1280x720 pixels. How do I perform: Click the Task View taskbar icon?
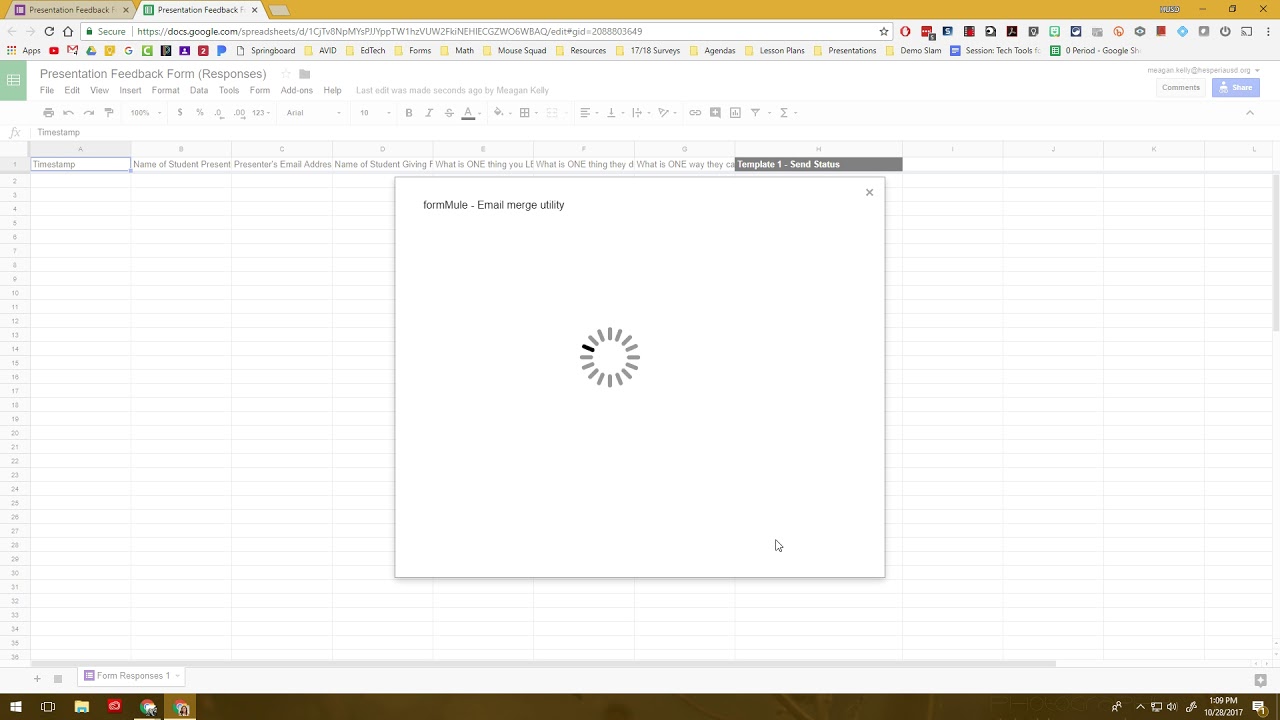pos(48,707)
